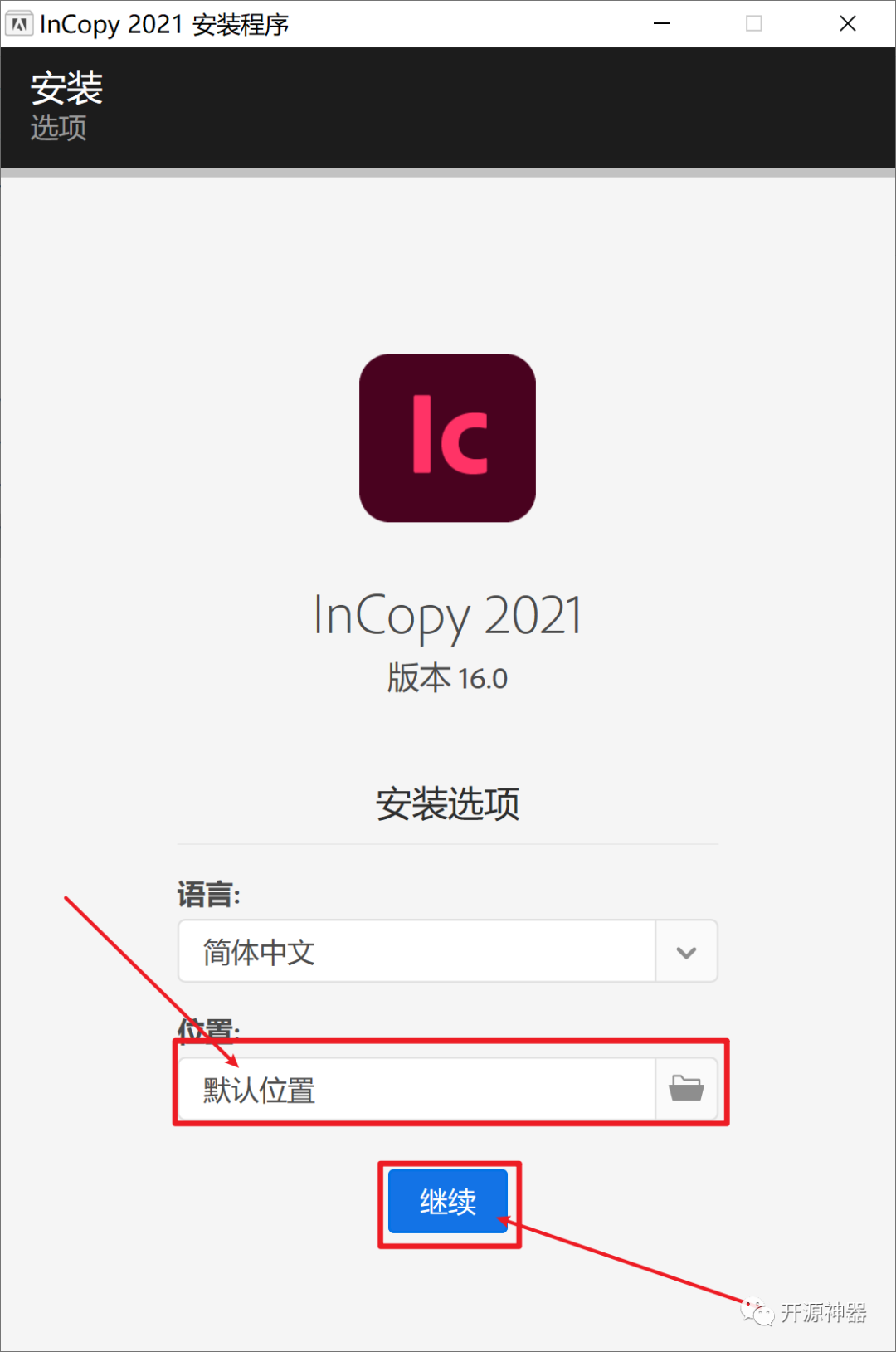Click the Adobe icon in title bar
Image resolution: width=896 pixels, height=1352 pixels.
click(19, 24)
